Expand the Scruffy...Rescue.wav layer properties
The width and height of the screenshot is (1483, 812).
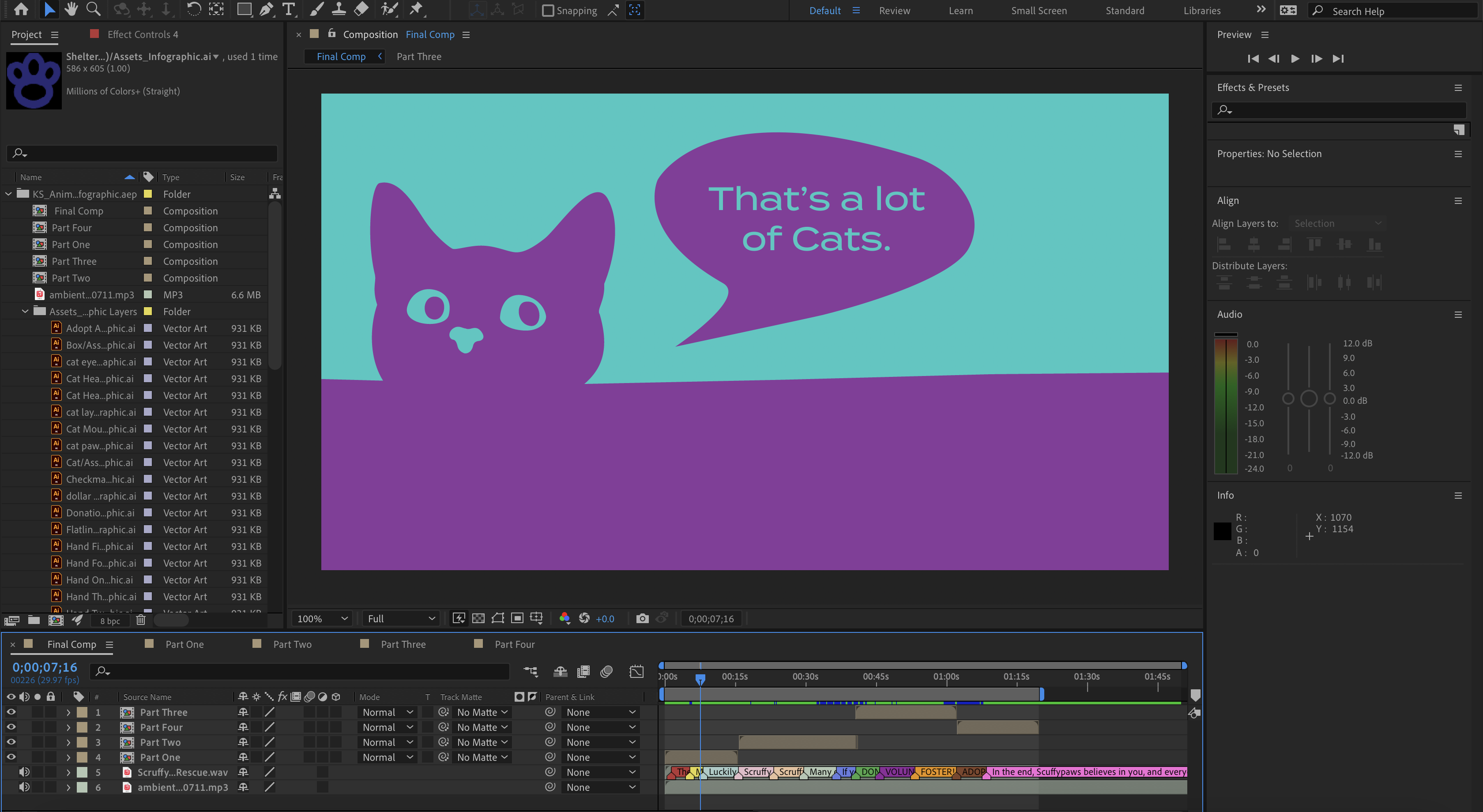coord(68,772)
